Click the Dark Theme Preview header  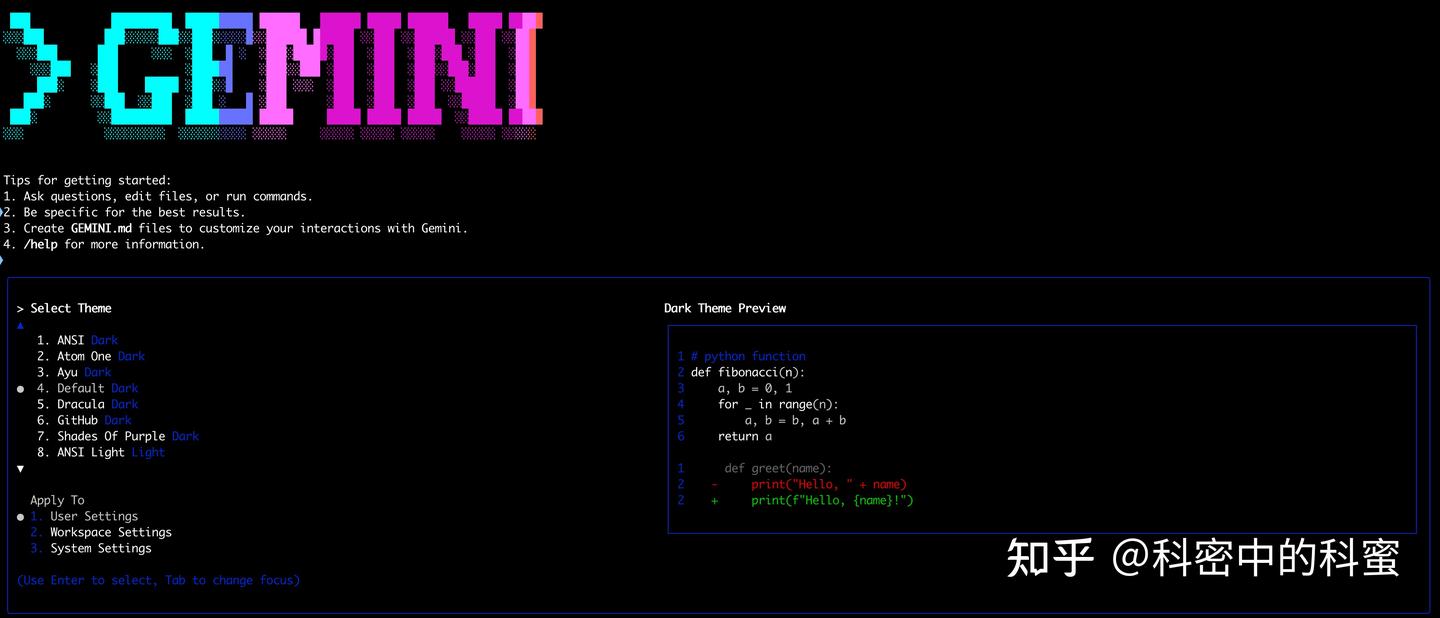(x=725, y=307)
